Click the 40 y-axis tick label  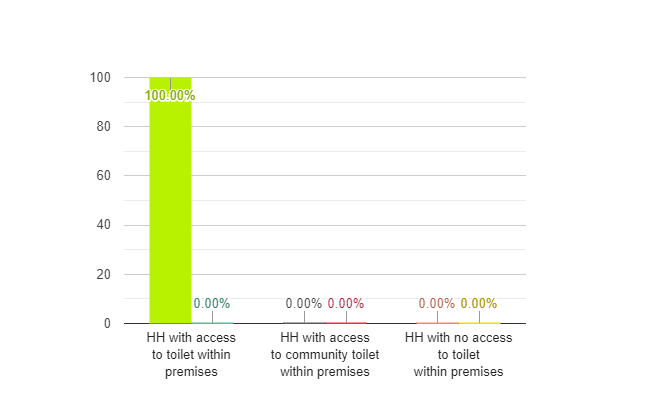[104, 225]
